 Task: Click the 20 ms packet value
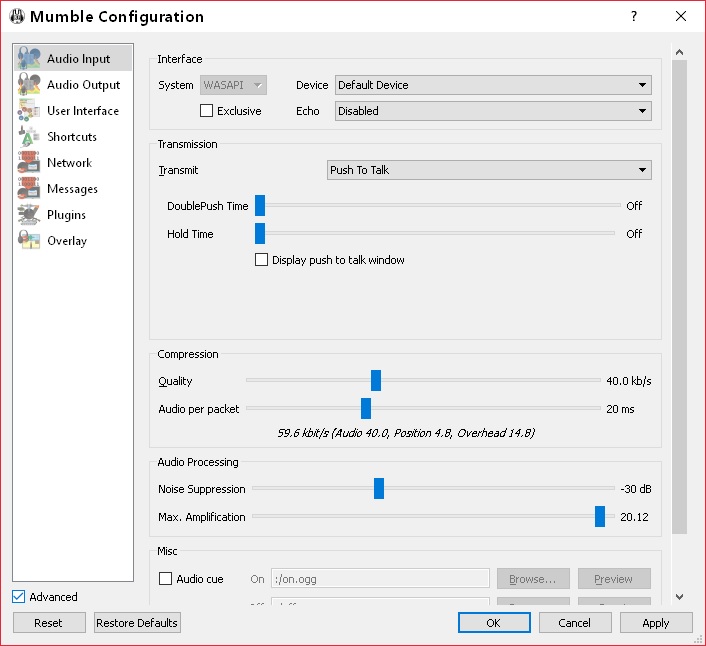[620, 409]
